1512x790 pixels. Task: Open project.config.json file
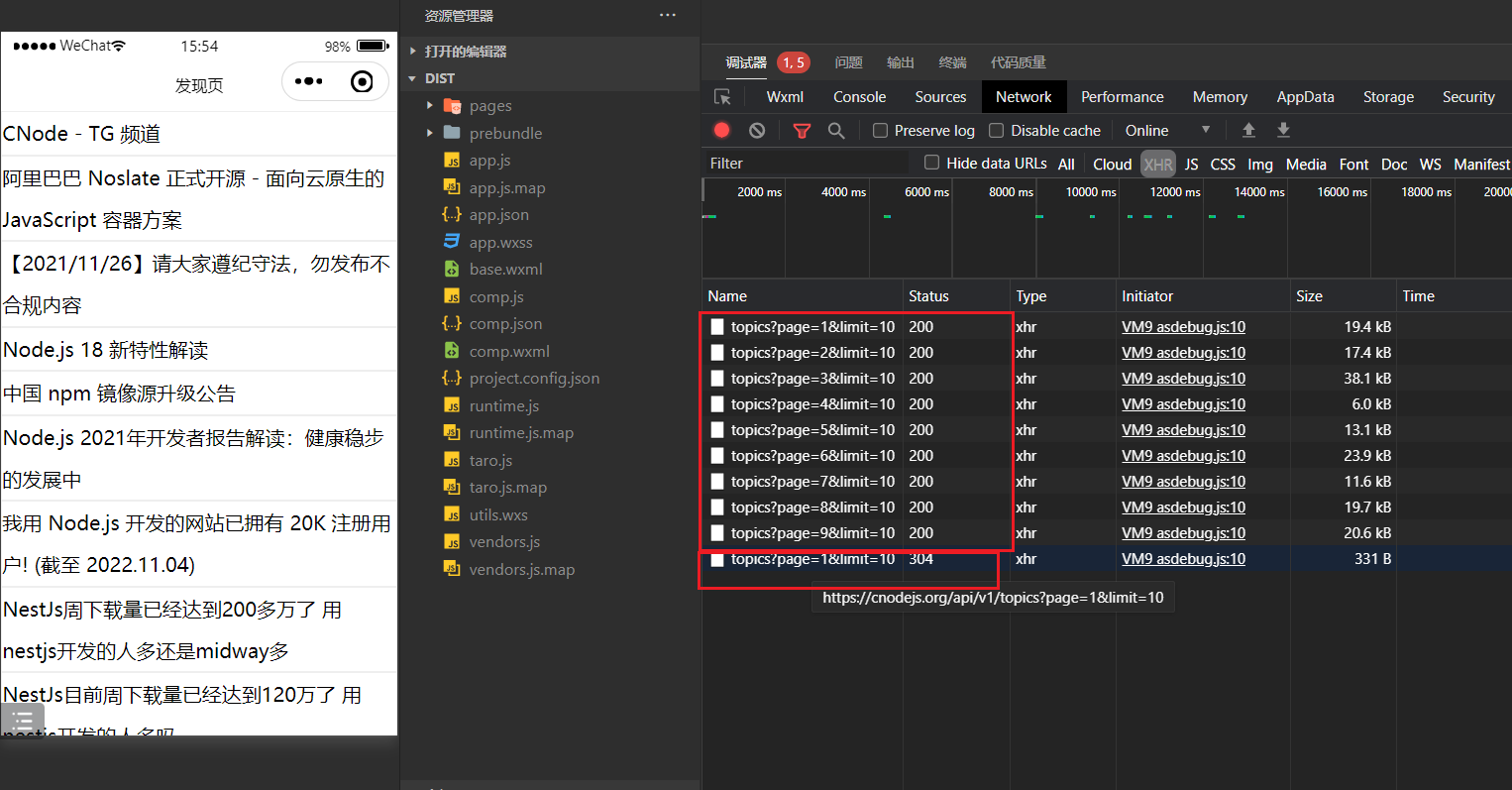point(534,379)
